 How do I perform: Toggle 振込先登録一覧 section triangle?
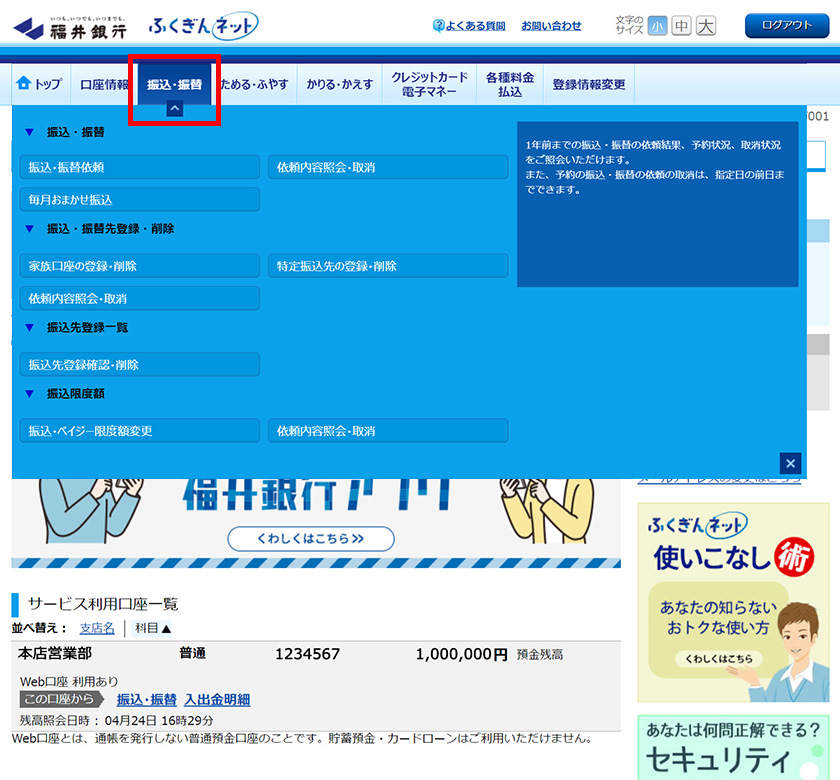coord(29,327)
